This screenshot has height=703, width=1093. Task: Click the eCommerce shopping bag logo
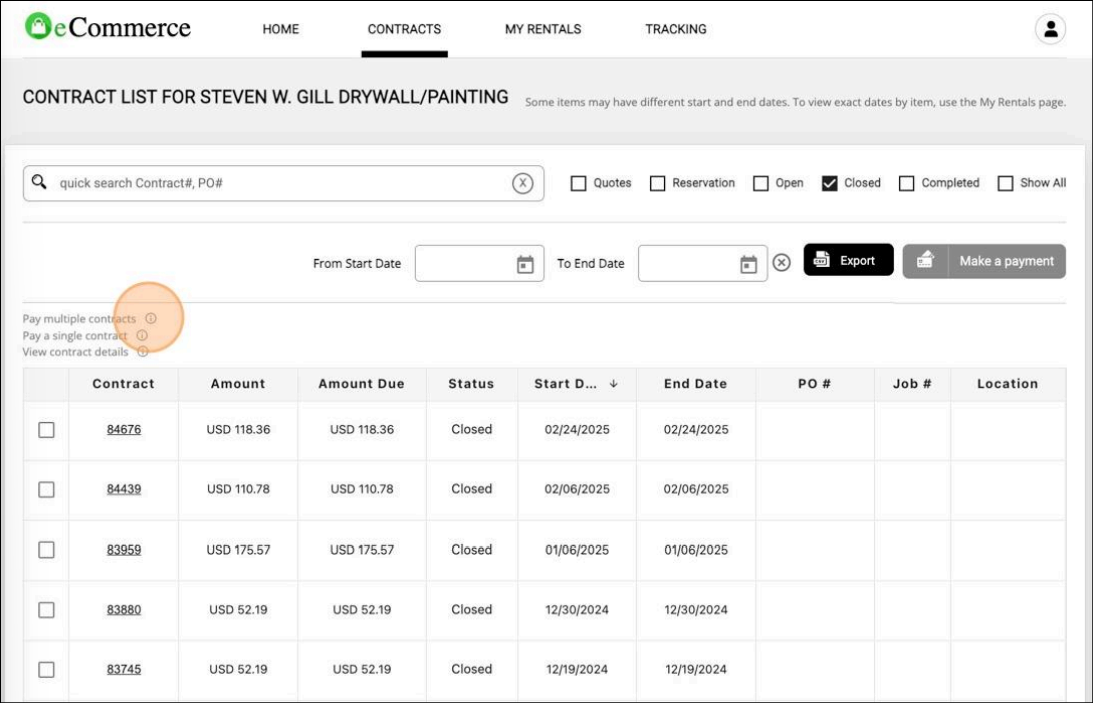tap(37, 27)
